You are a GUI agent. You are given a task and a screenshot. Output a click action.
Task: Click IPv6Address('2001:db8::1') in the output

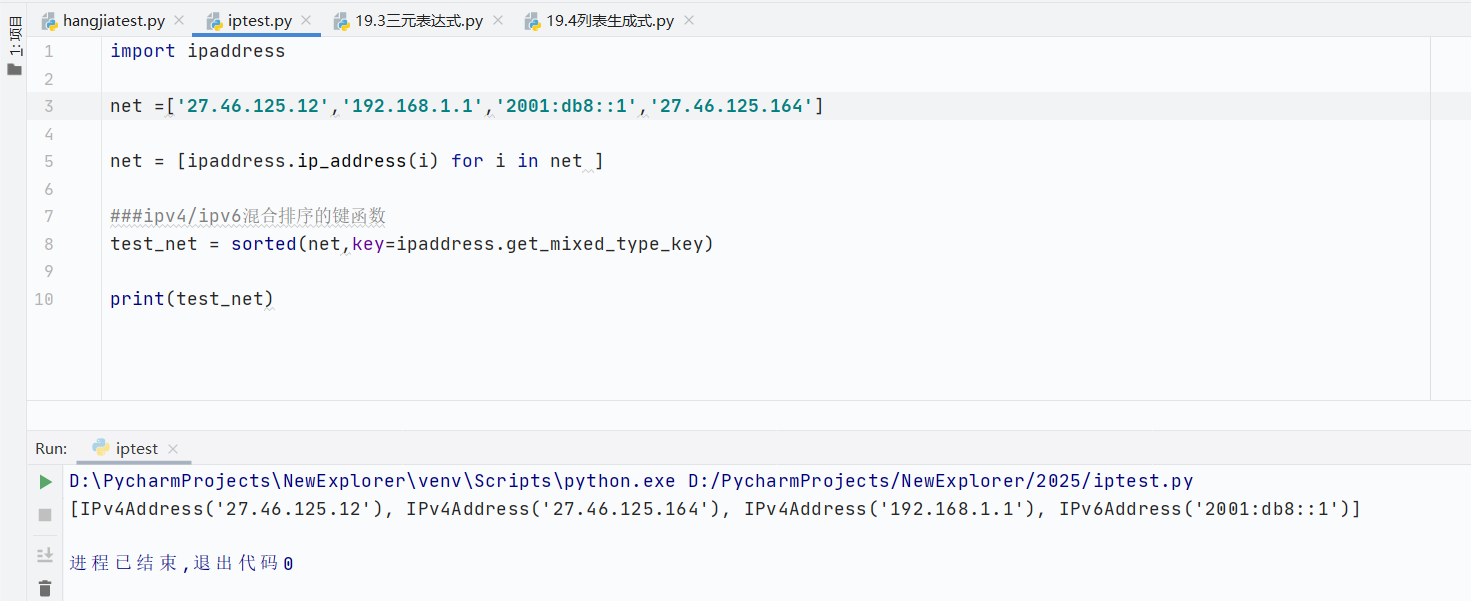tap(1205, 510)
